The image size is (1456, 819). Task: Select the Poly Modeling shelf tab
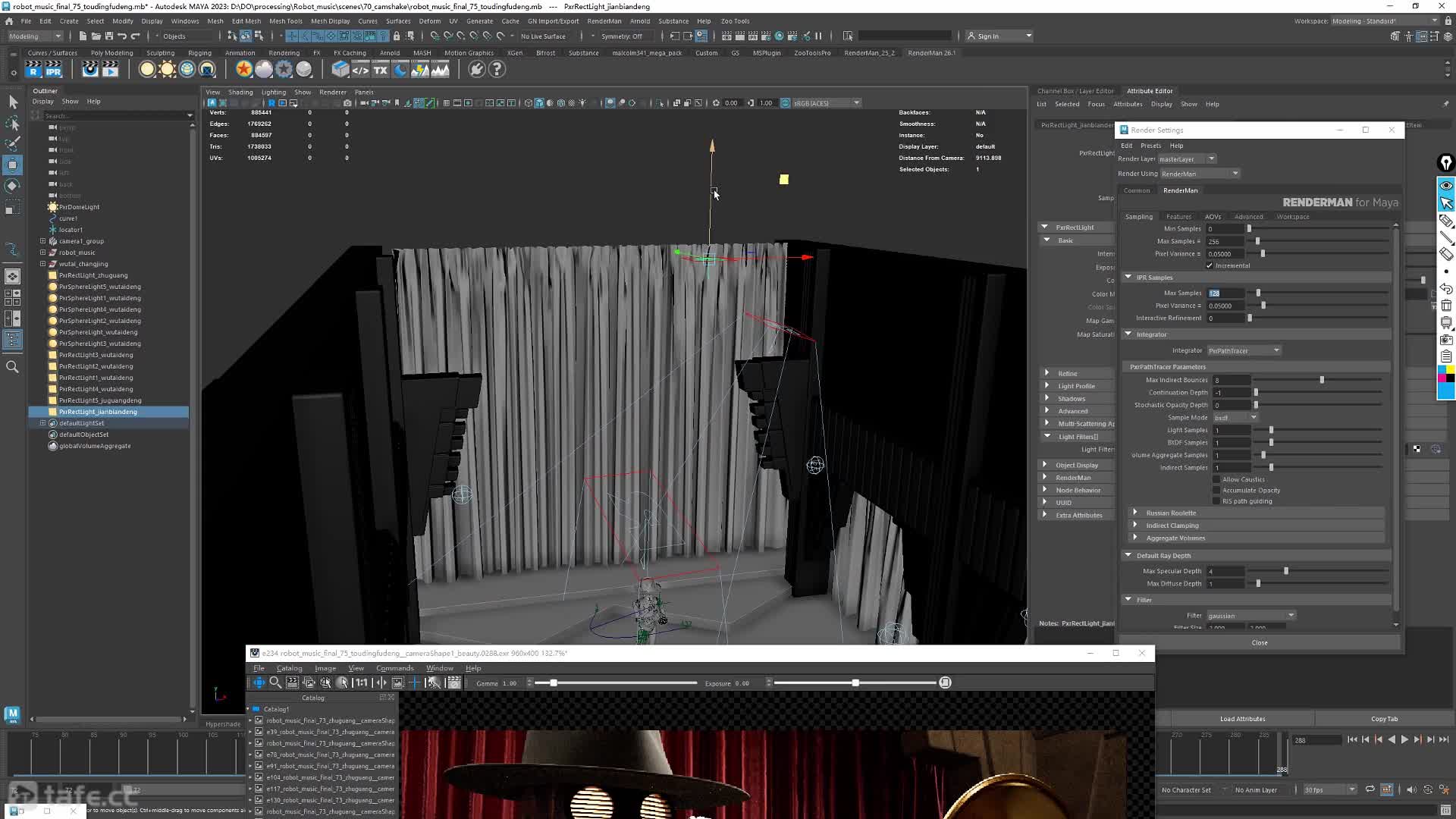112,53
